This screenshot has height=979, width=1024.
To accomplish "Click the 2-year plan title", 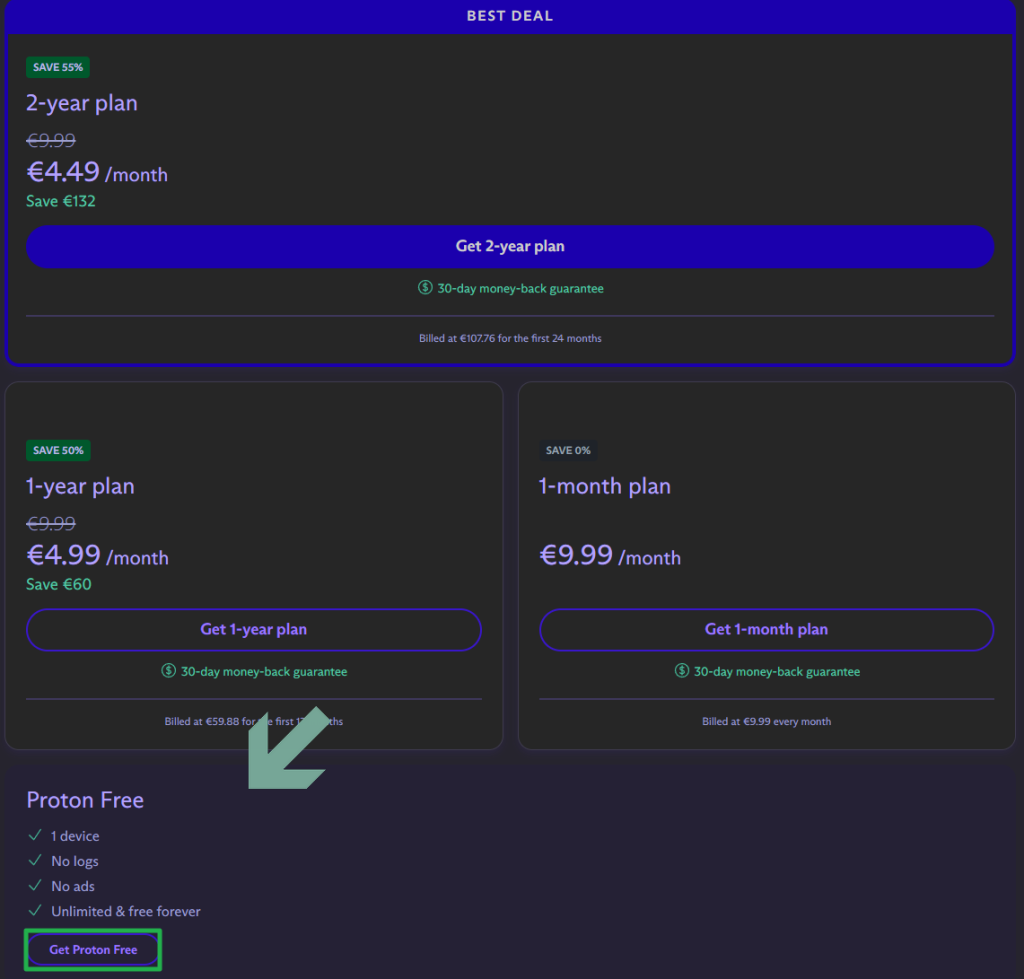I will (82, 103).
